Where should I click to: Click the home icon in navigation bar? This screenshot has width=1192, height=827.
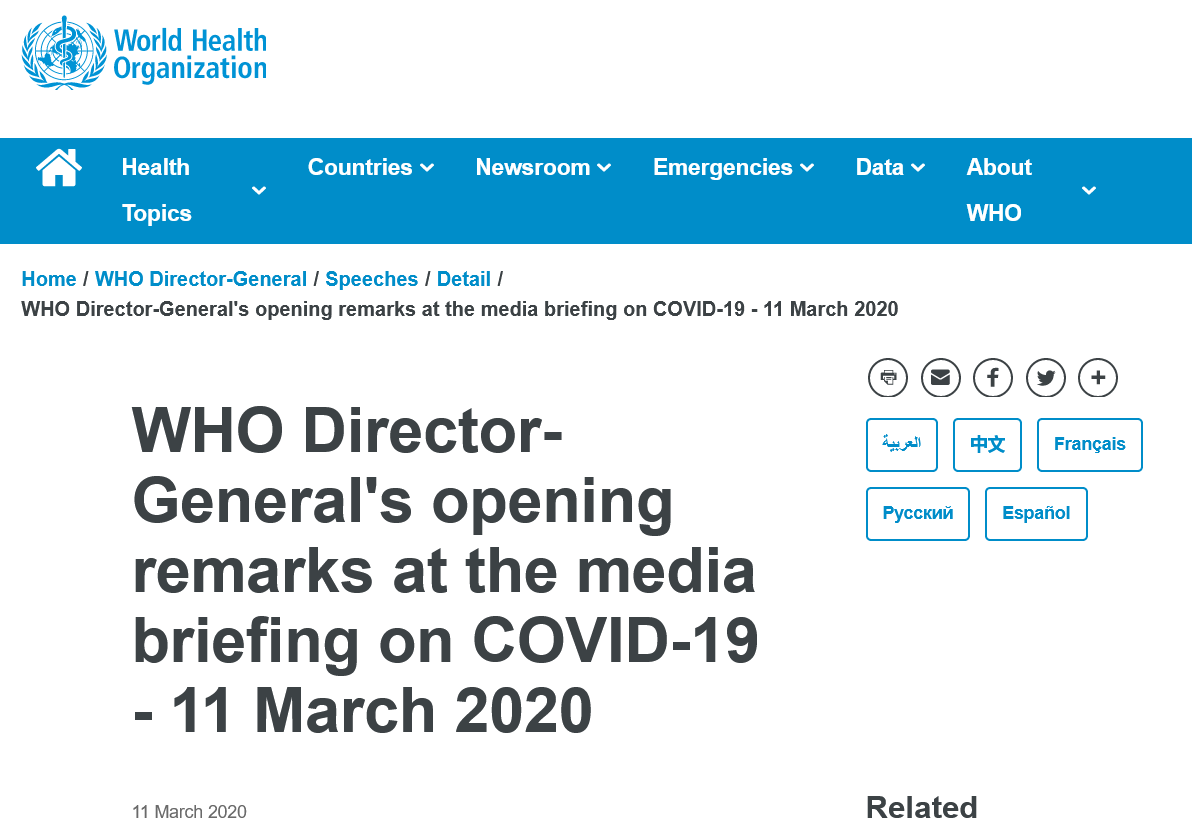pyautogui.click(x=59, y=167)
